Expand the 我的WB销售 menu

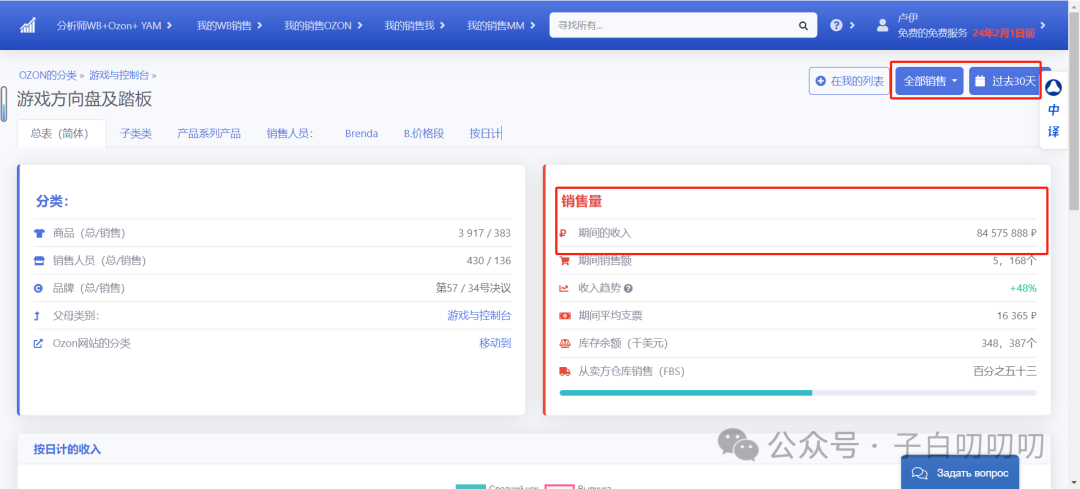229,25
